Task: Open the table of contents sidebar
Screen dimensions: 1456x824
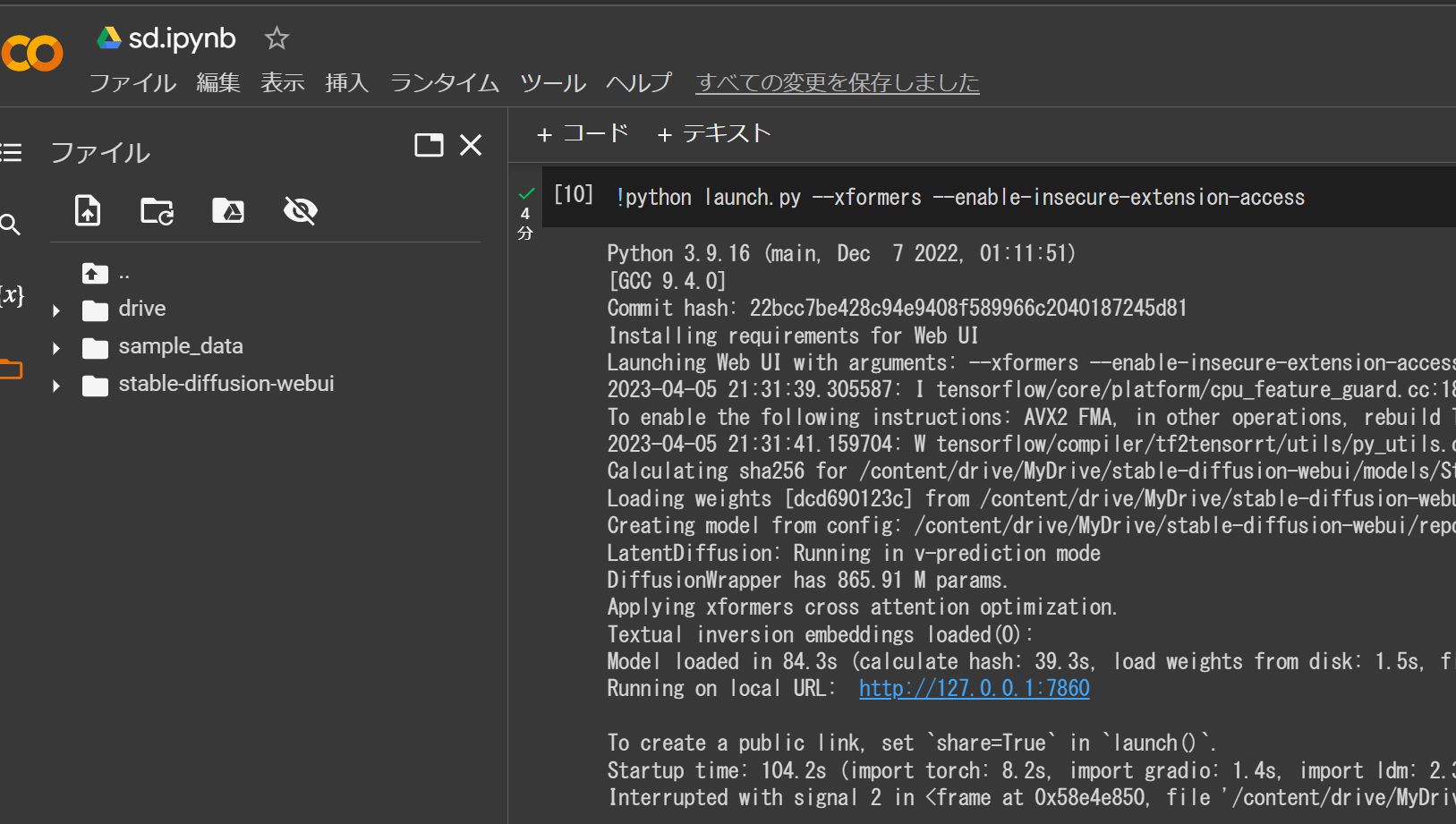Action: 11,152
